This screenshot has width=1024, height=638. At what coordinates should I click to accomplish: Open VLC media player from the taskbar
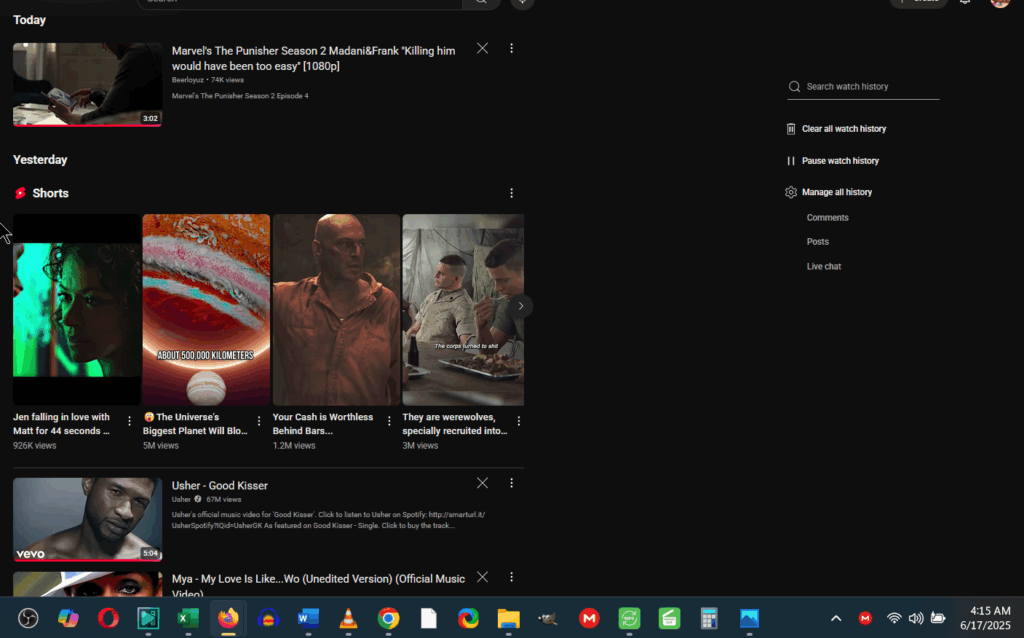[x=348, y=618]
